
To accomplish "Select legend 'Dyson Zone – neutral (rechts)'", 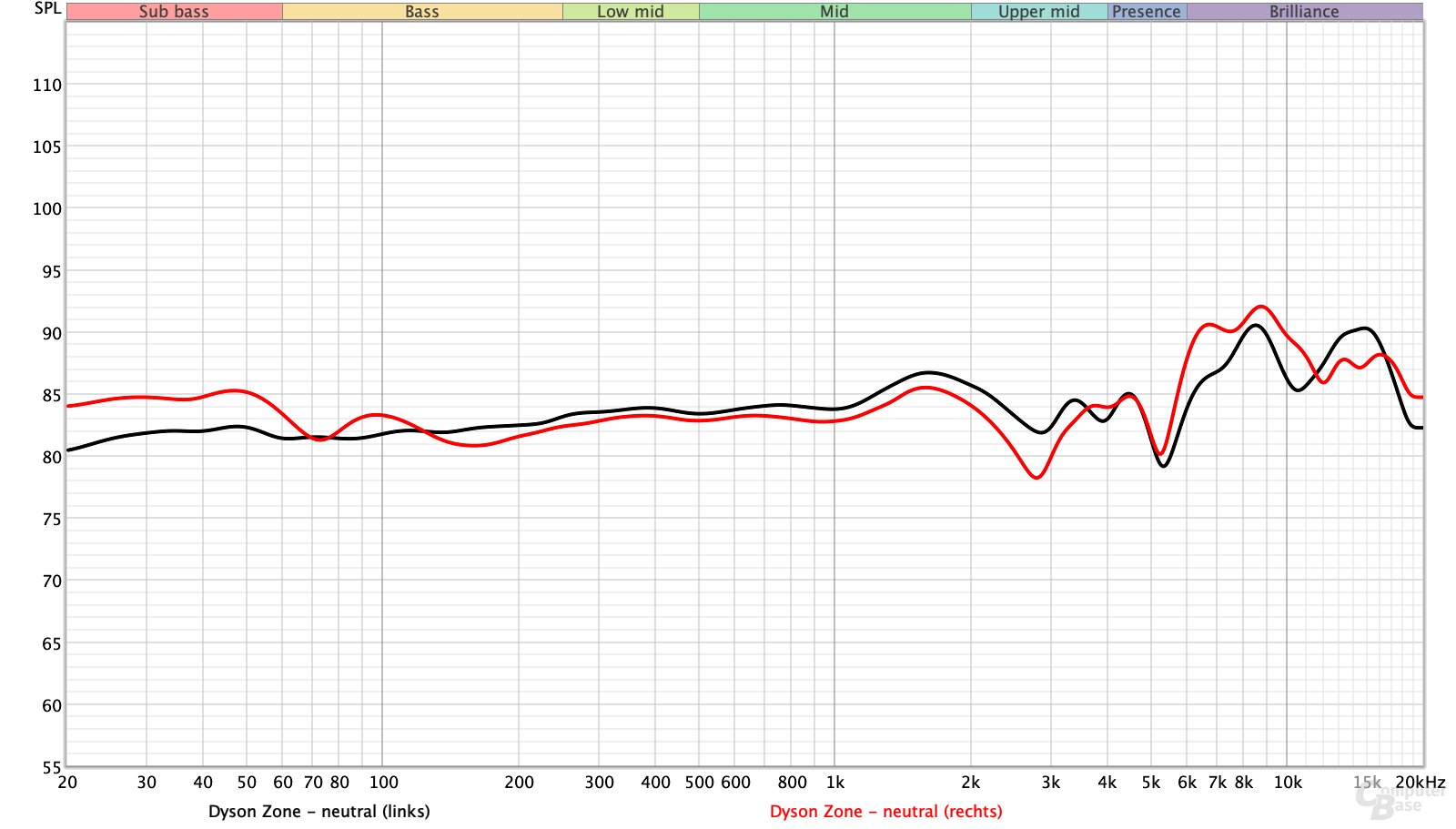I will 886,811.
